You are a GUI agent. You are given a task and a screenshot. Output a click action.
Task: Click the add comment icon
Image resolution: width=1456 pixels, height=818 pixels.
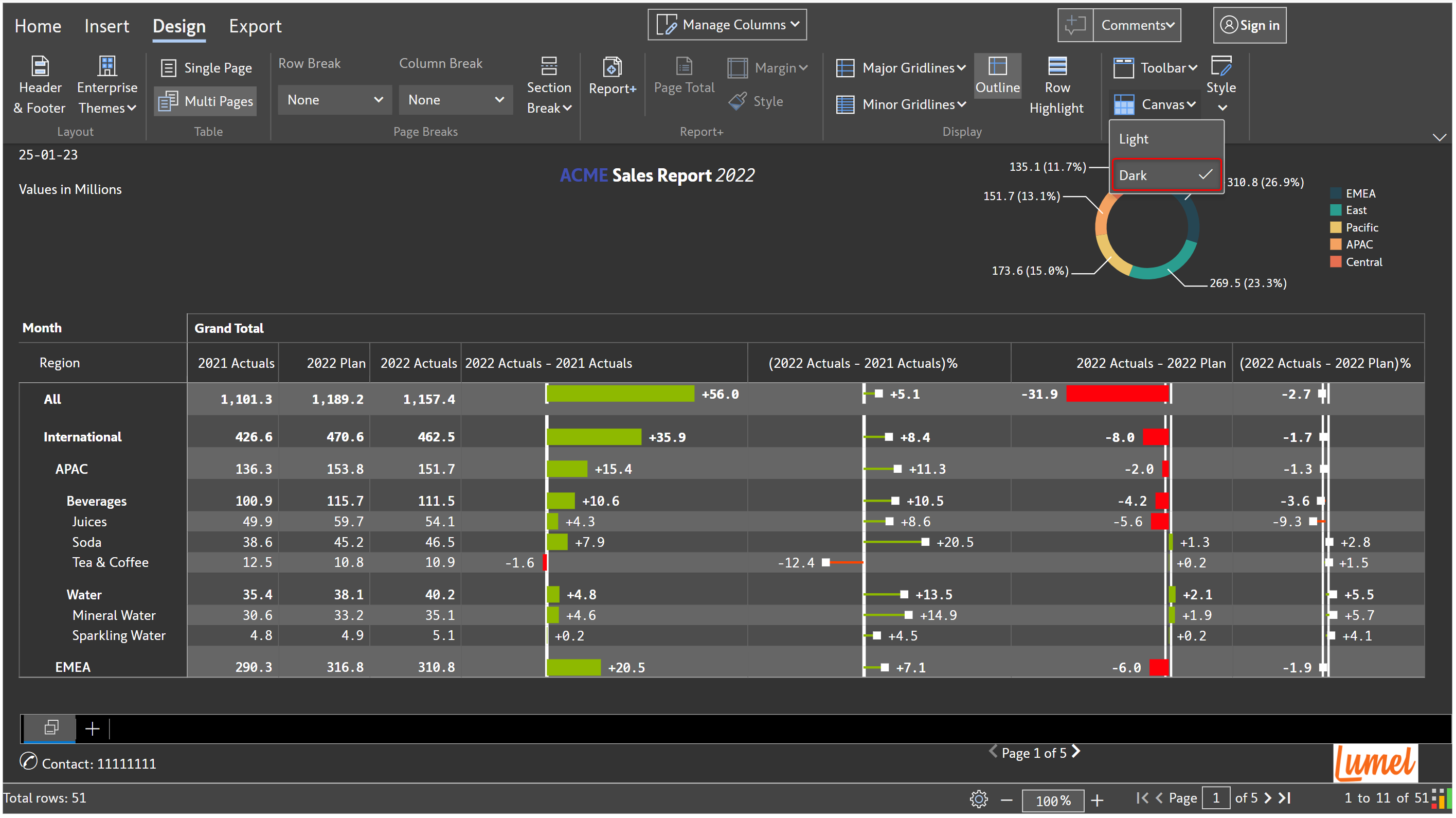(x=1075, y=25)
